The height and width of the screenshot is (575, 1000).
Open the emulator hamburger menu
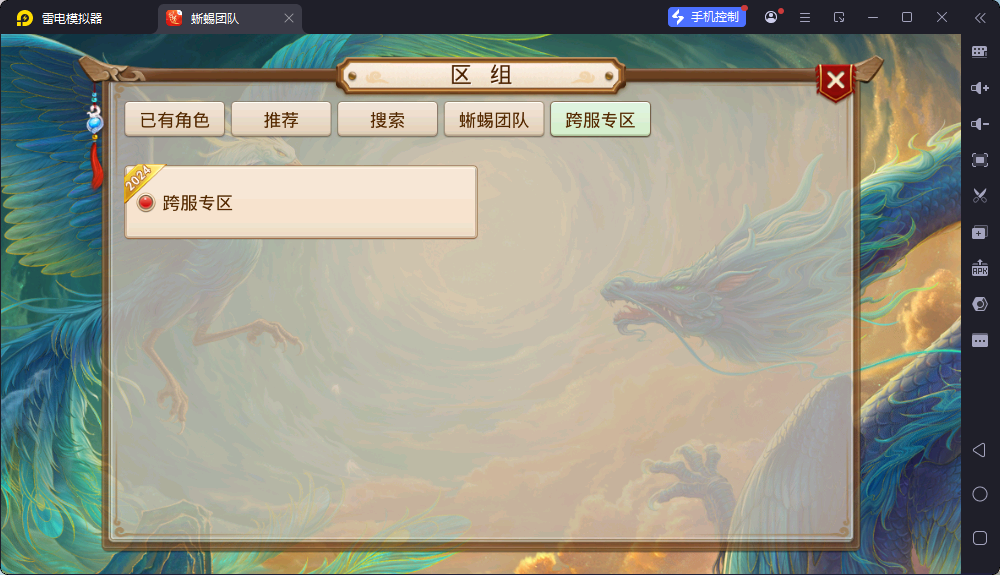805,18
